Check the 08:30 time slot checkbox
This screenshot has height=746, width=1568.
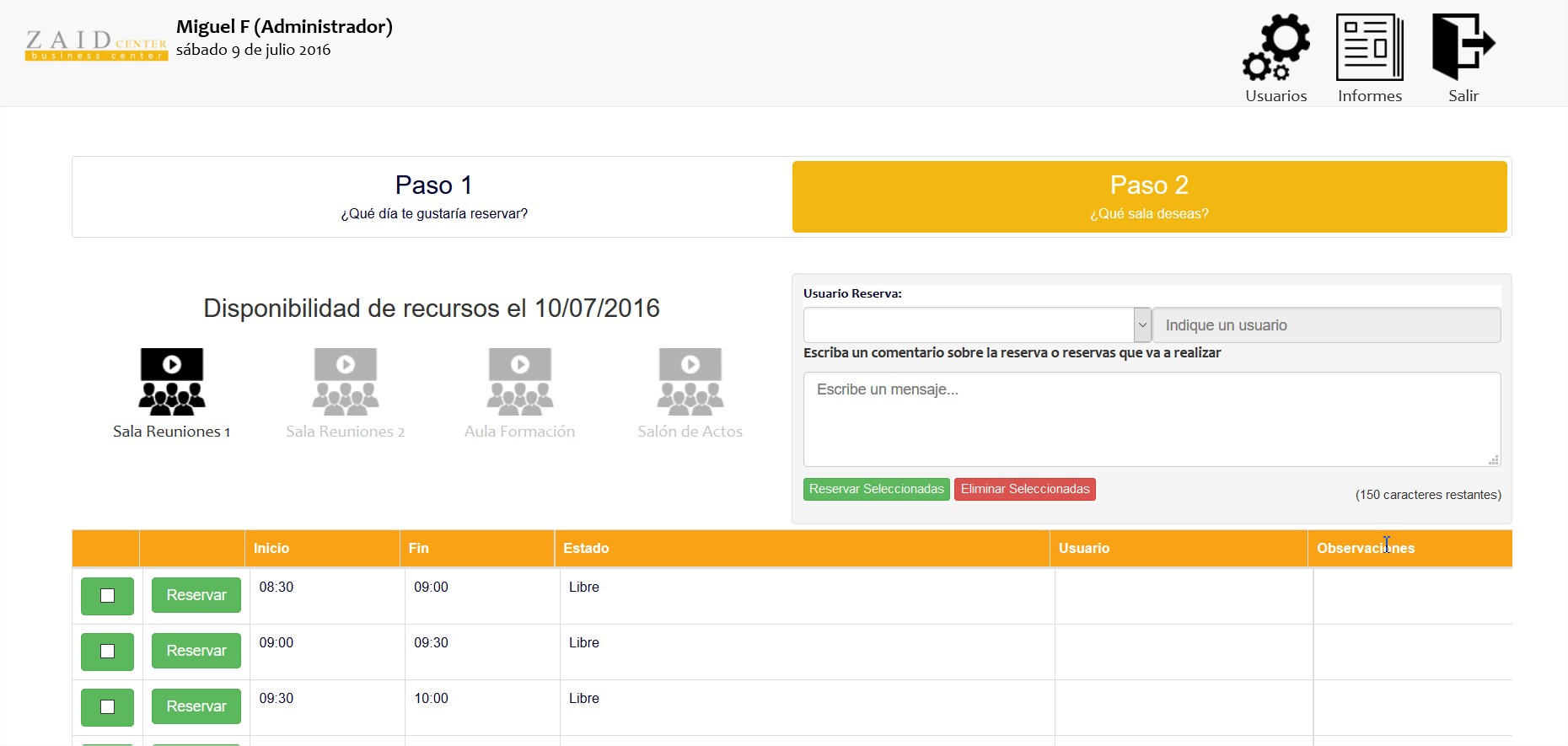click(x=107, y=596)
